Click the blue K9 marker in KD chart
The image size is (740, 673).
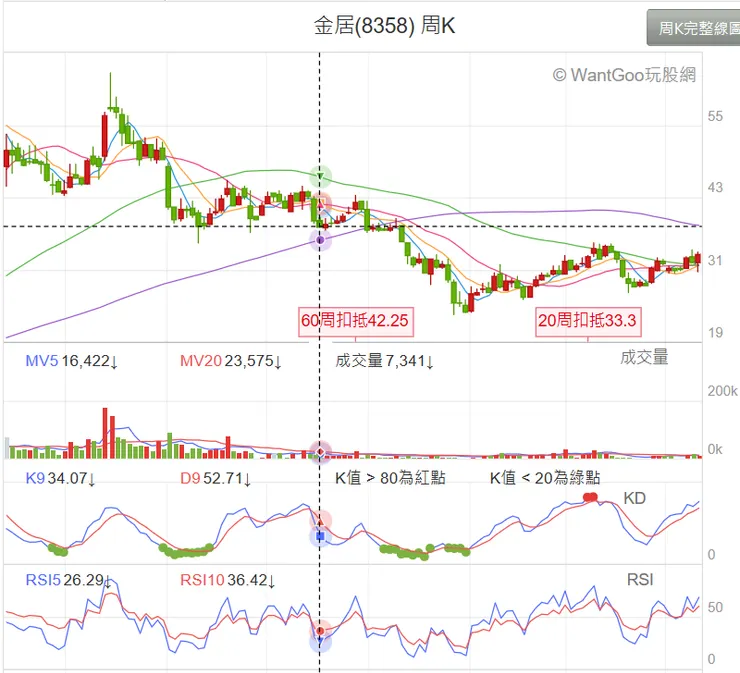click(x=321, y=537)
